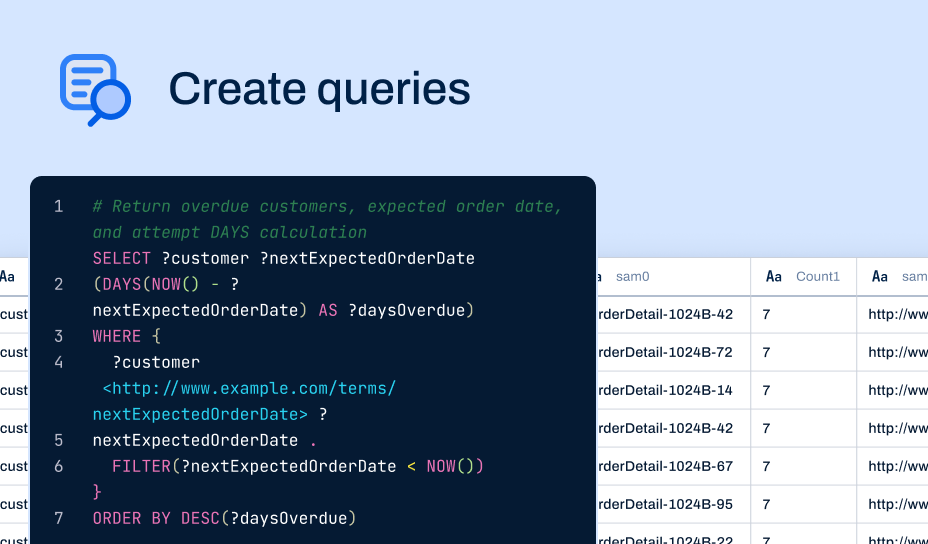Click the WHERE { line in the query

(127, 336)
